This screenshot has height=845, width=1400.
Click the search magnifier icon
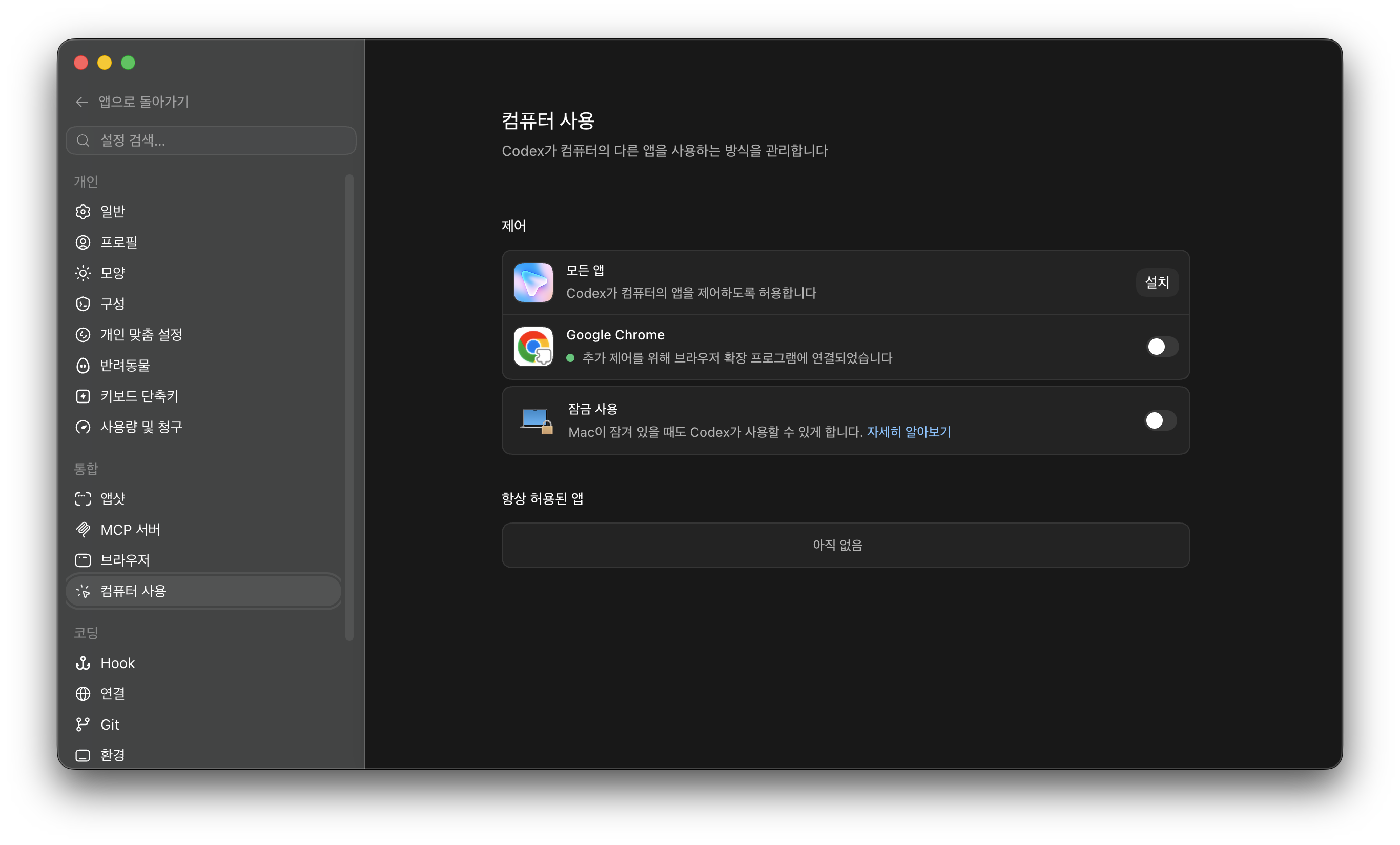[83, 140]
